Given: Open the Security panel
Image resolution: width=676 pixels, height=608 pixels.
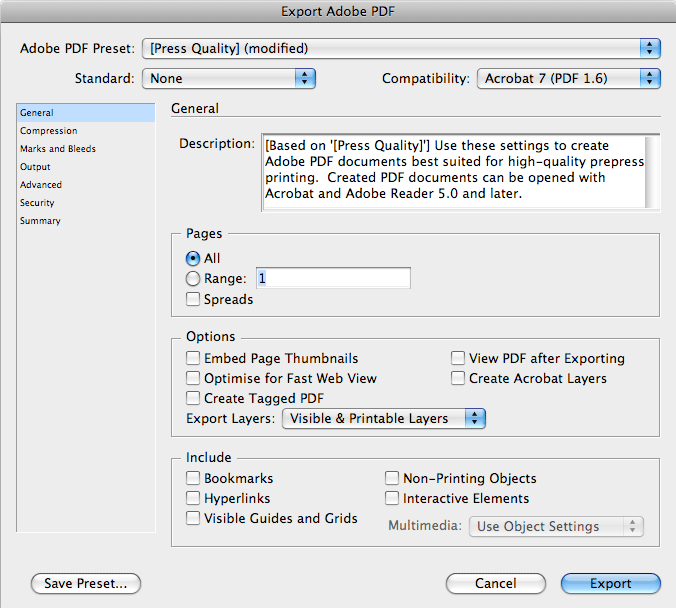Looking at the screenshot, I should (86, 203).
